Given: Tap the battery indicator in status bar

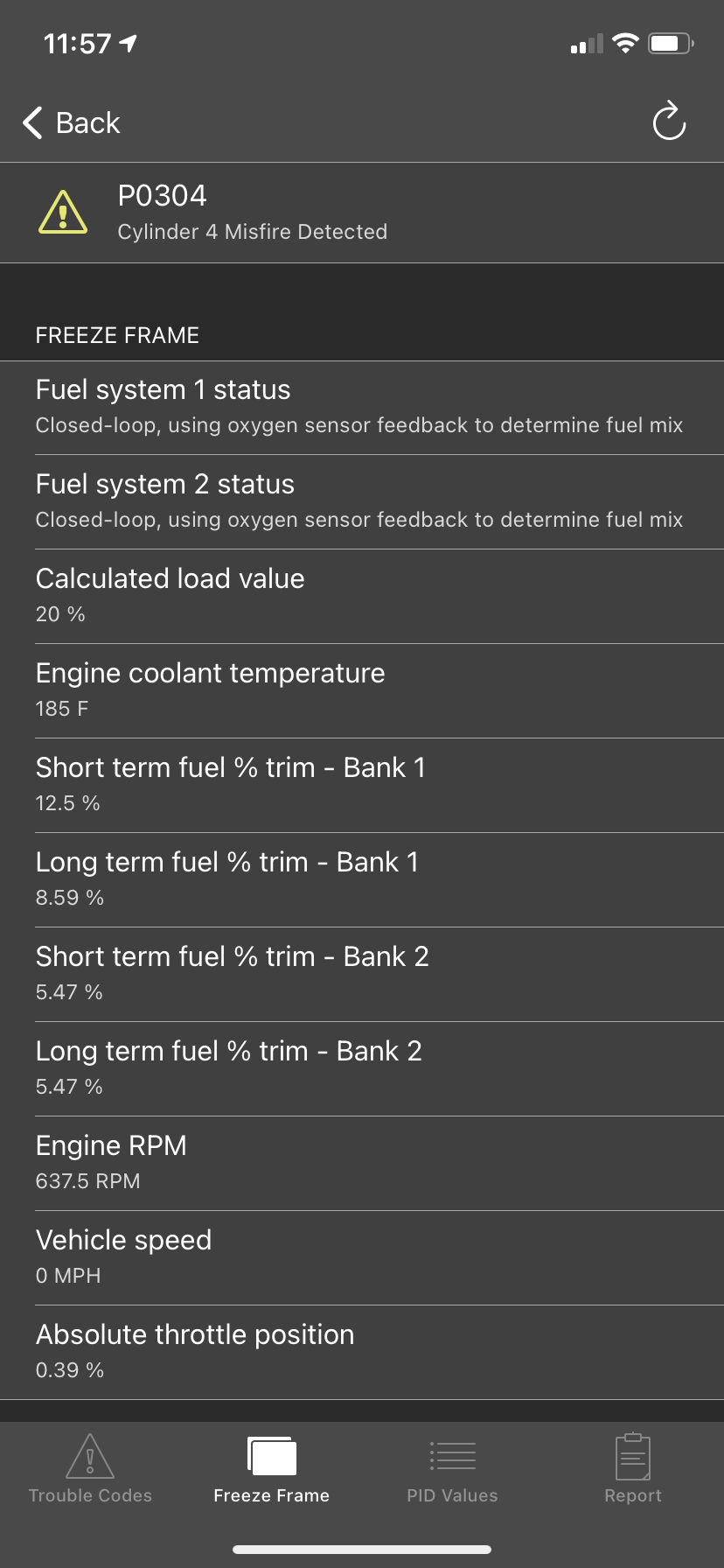Looking at the screenshot, I should (670, 44).
